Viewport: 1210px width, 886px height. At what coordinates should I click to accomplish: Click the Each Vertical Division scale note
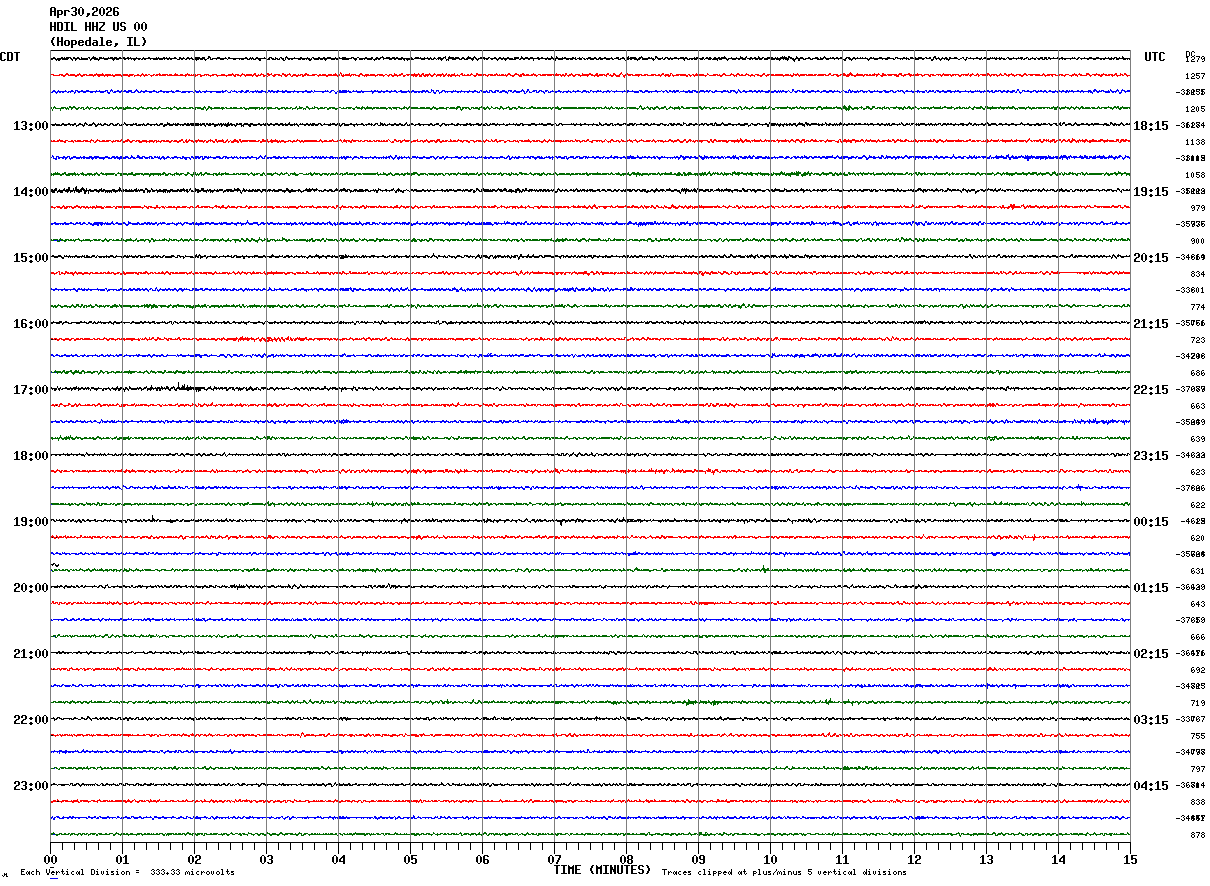(127, 873)
